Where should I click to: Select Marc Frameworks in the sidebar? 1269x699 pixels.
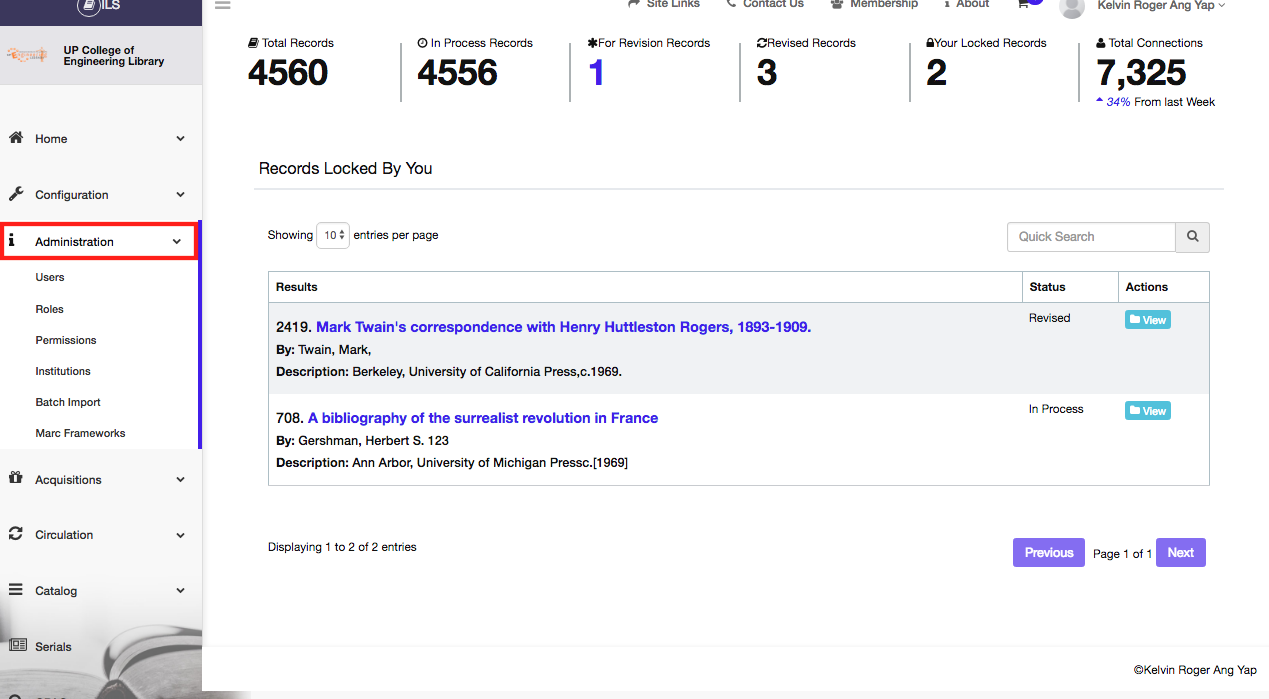(80, 433)
